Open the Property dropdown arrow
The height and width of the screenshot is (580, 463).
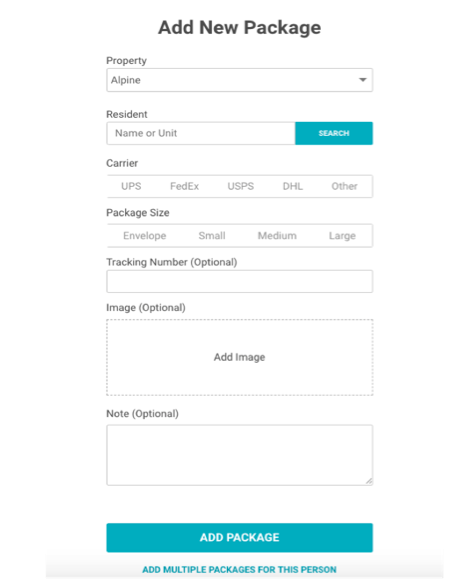point(363,80)
